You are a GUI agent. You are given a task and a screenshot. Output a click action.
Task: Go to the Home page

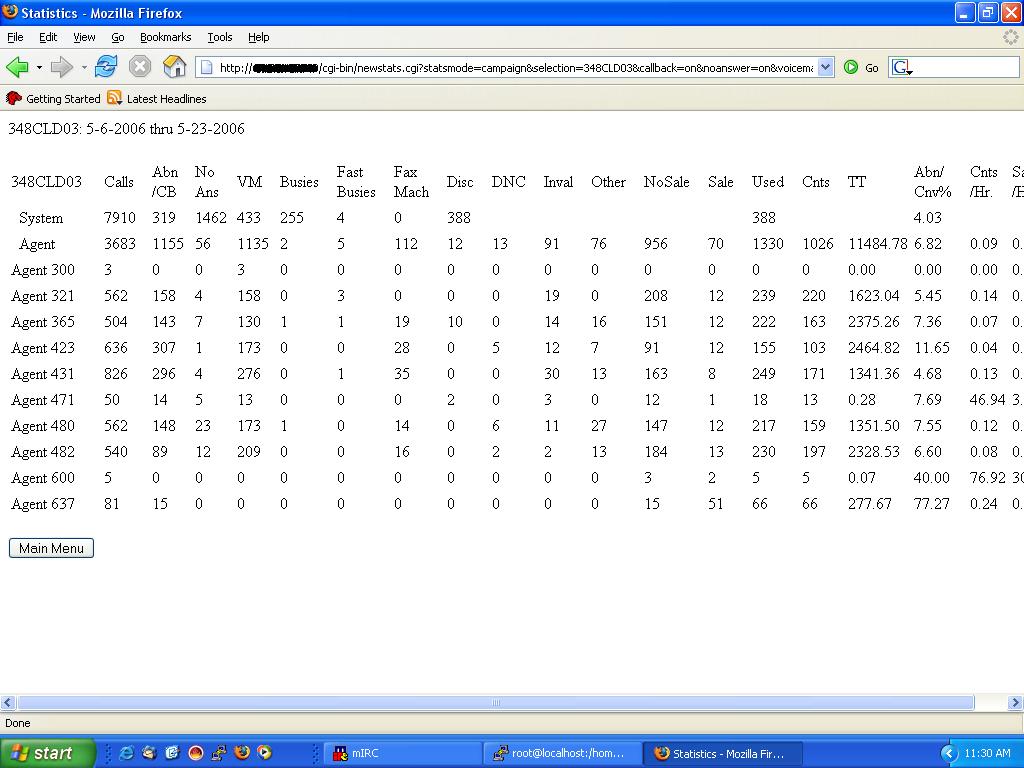pyautogui.click(x=175, y=67)
